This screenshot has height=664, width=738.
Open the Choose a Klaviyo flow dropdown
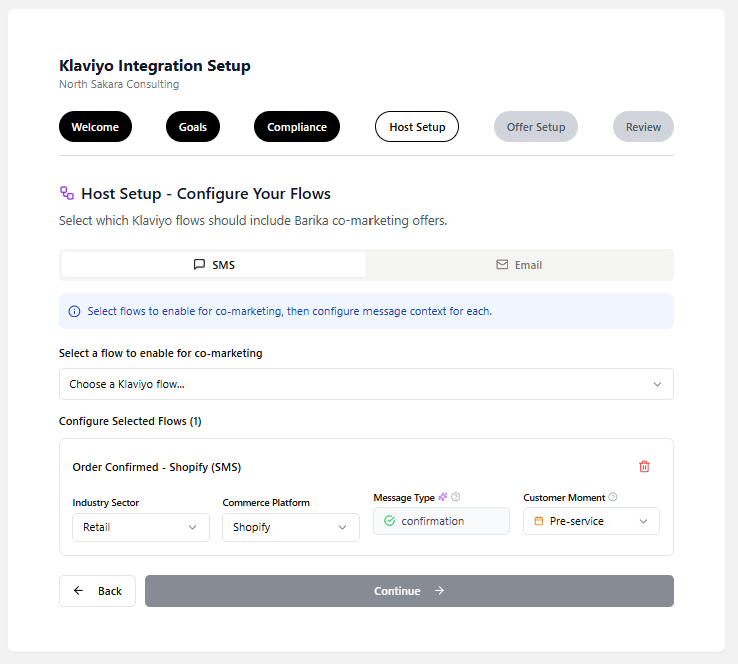coord(366,384)
